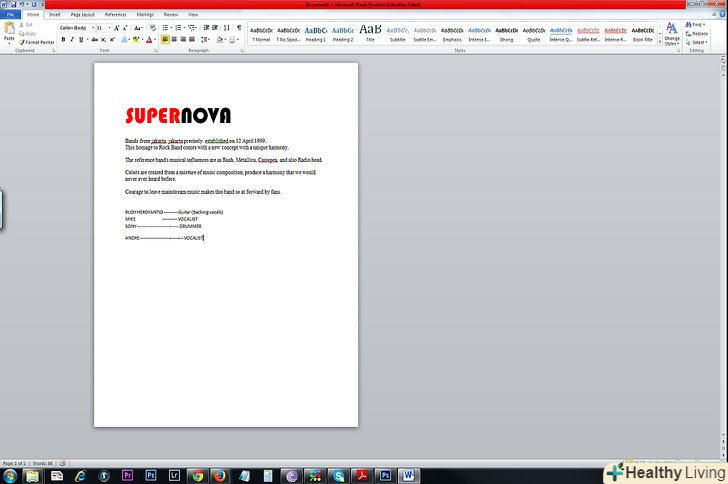The width and height of the screenshot is (728, 484).
Task: Click Decrease Indent icon
Action: click(206, 28)
